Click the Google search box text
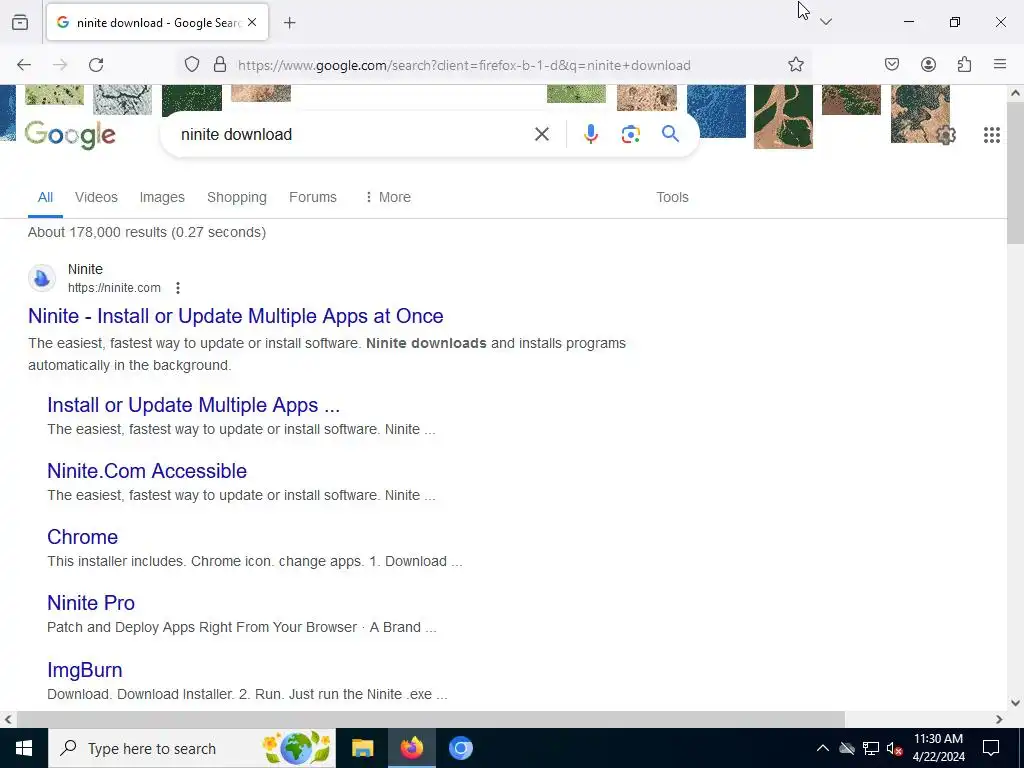The image size is (1024, 768). tap(236, 135)
